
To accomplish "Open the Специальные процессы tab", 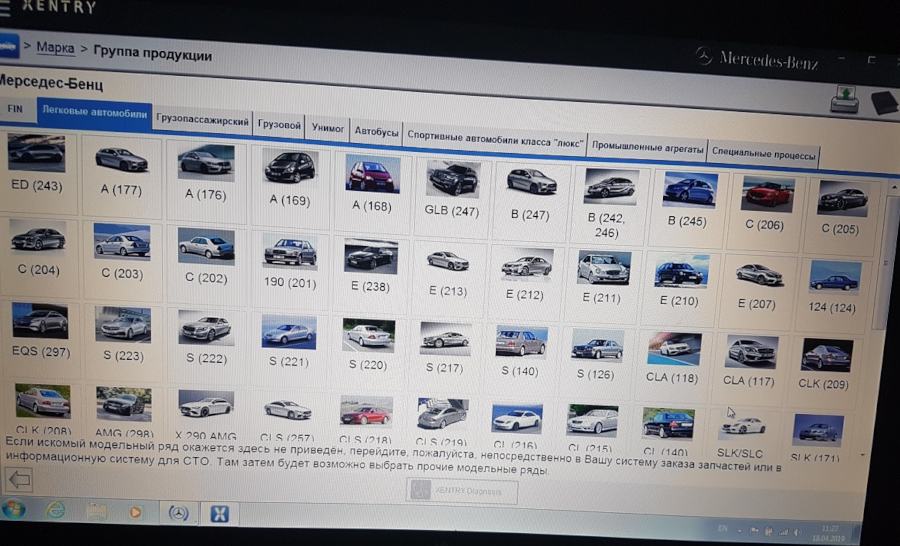I will coord(763,154).
